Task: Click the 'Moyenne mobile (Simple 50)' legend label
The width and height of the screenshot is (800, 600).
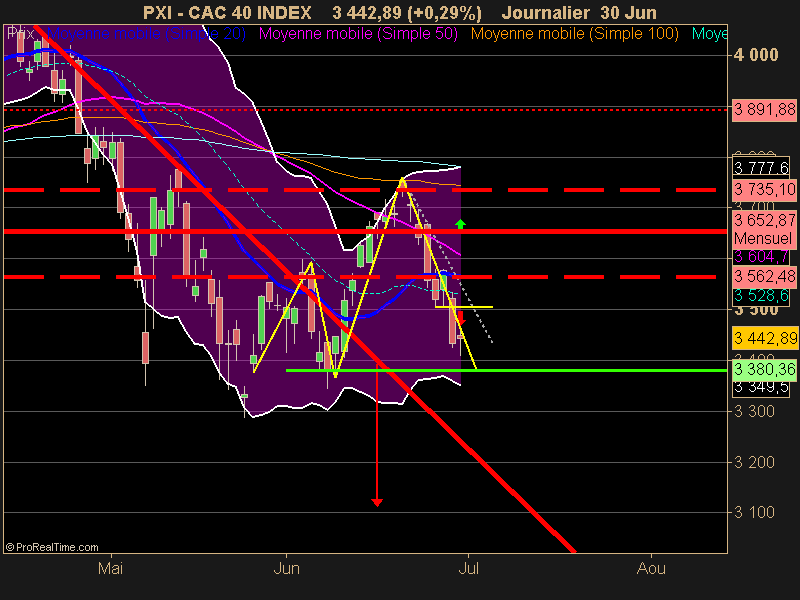Action: [358, 34]
